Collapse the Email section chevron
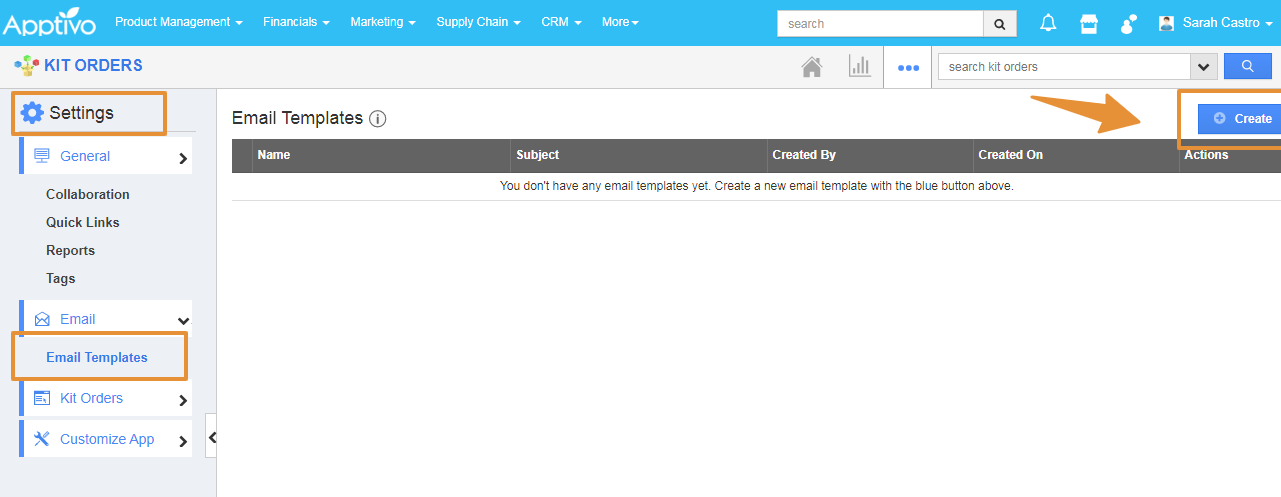The width and height of the screenshot is (1281, 497). point(183,321)
